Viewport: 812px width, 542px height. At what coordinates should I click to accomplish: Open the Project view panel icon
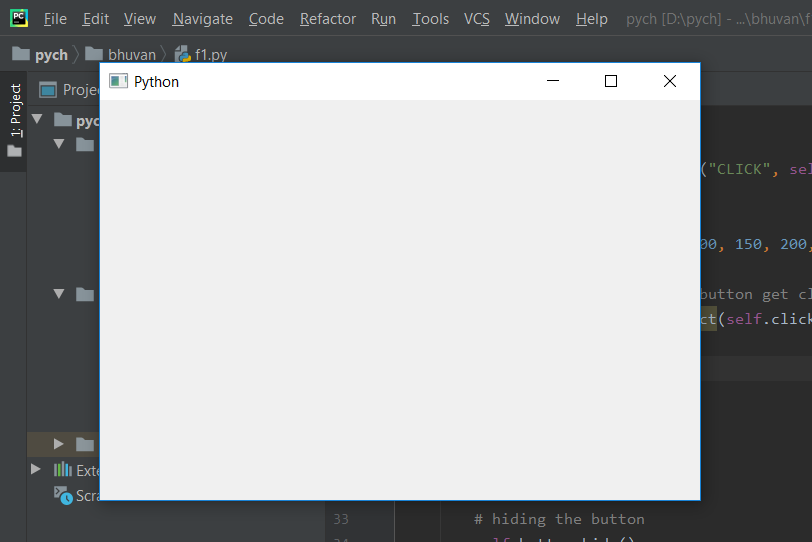point(48,90)
